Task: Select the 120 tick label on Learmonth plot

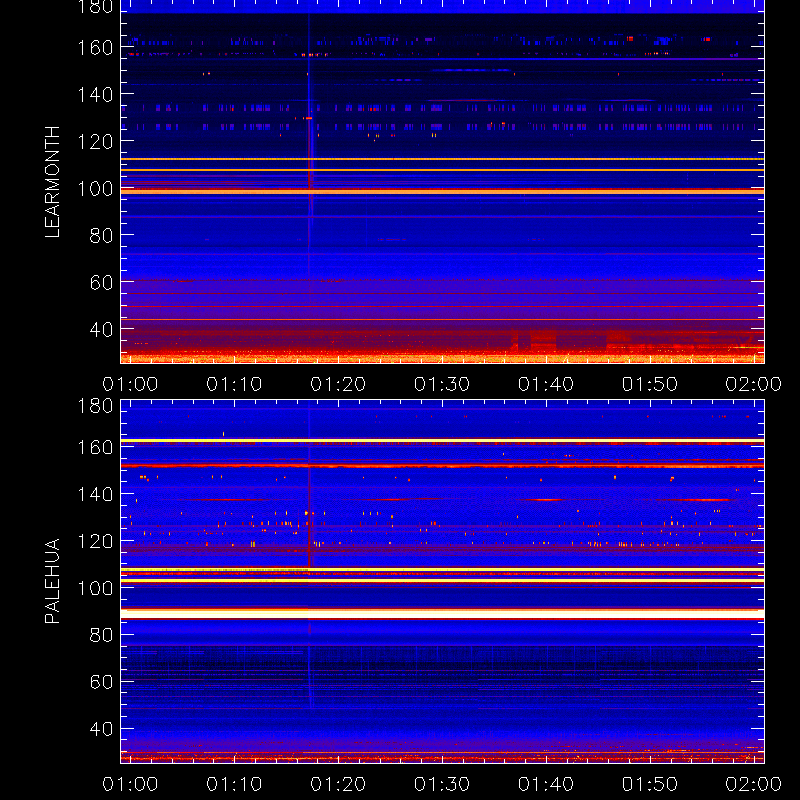Action: point(95,141)
